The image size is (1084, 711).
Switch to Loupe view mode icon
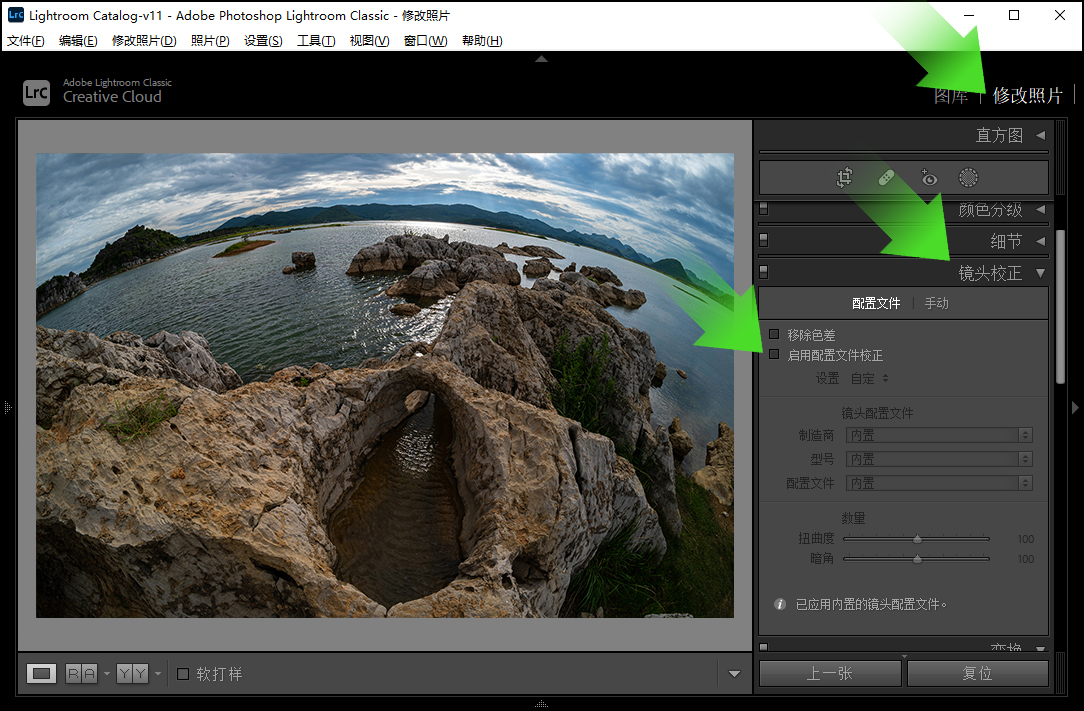42,674
